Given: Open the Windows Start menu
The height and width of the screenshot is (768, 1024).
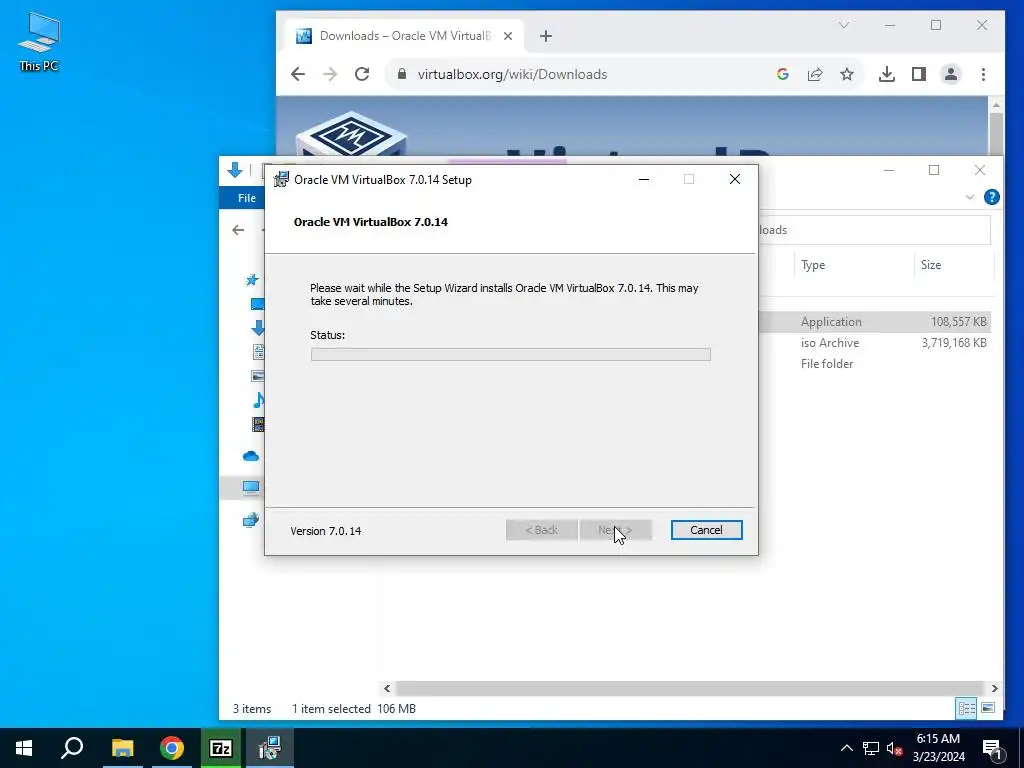Looking at the screenshot, I should (x=24, y=748).
